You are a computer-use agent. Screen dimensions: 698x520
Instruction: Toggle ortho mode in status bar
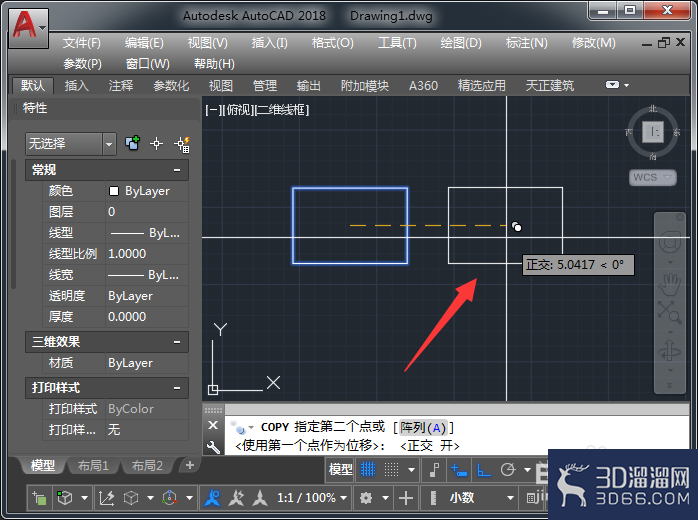click(x=483, y=470)
